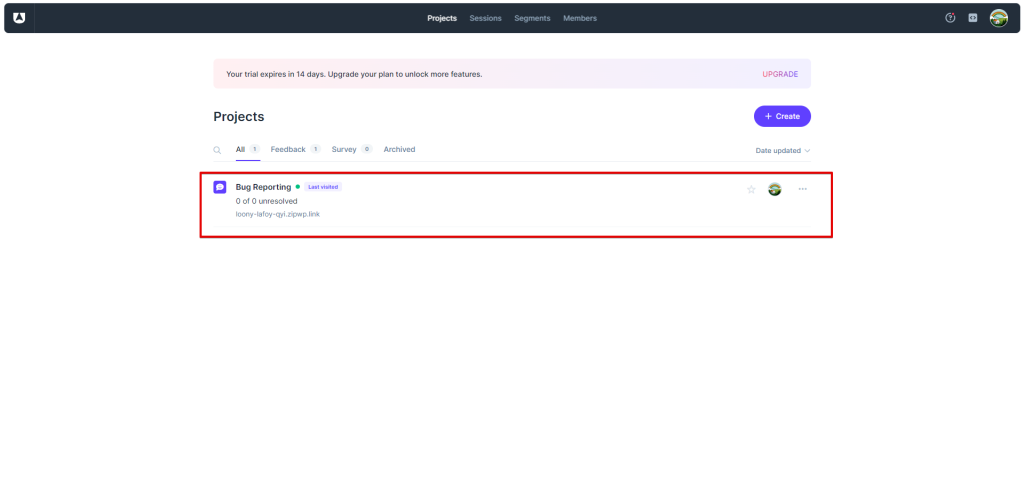This screenshot has width=1024, height=482.
Task: Click the search magnifier icon beside tabs
Action: tap(217, 150)
